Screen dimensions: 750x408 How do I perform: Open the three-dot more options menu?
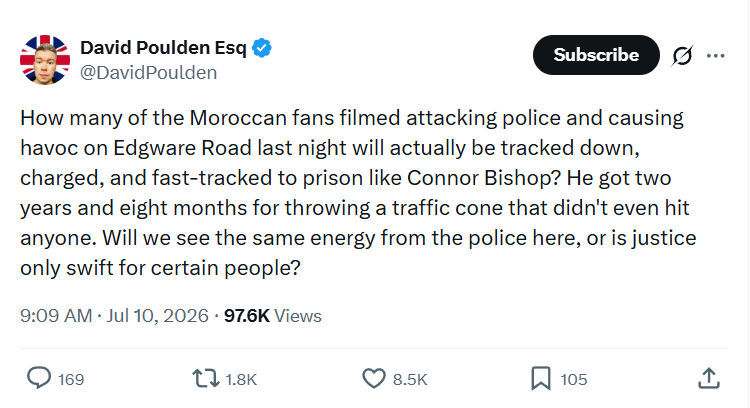click(x=715, y=56)
